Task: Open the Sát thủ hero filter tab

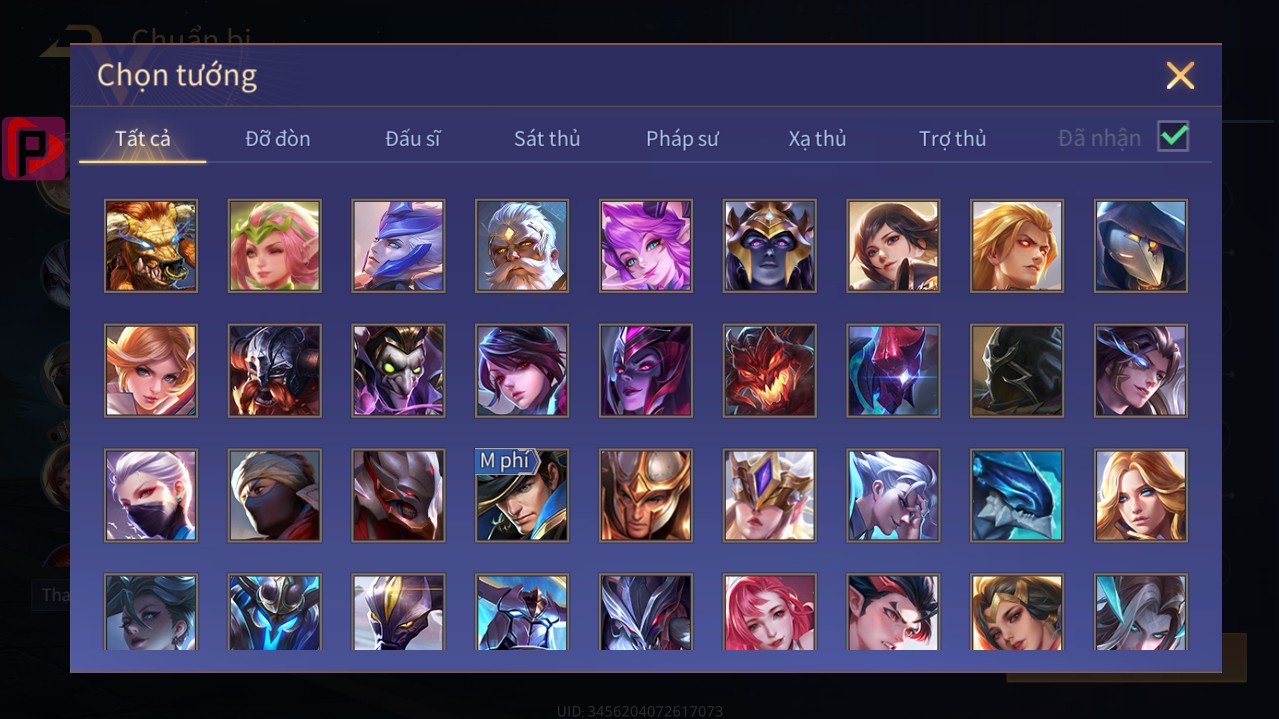Action: tap(547, 139)
